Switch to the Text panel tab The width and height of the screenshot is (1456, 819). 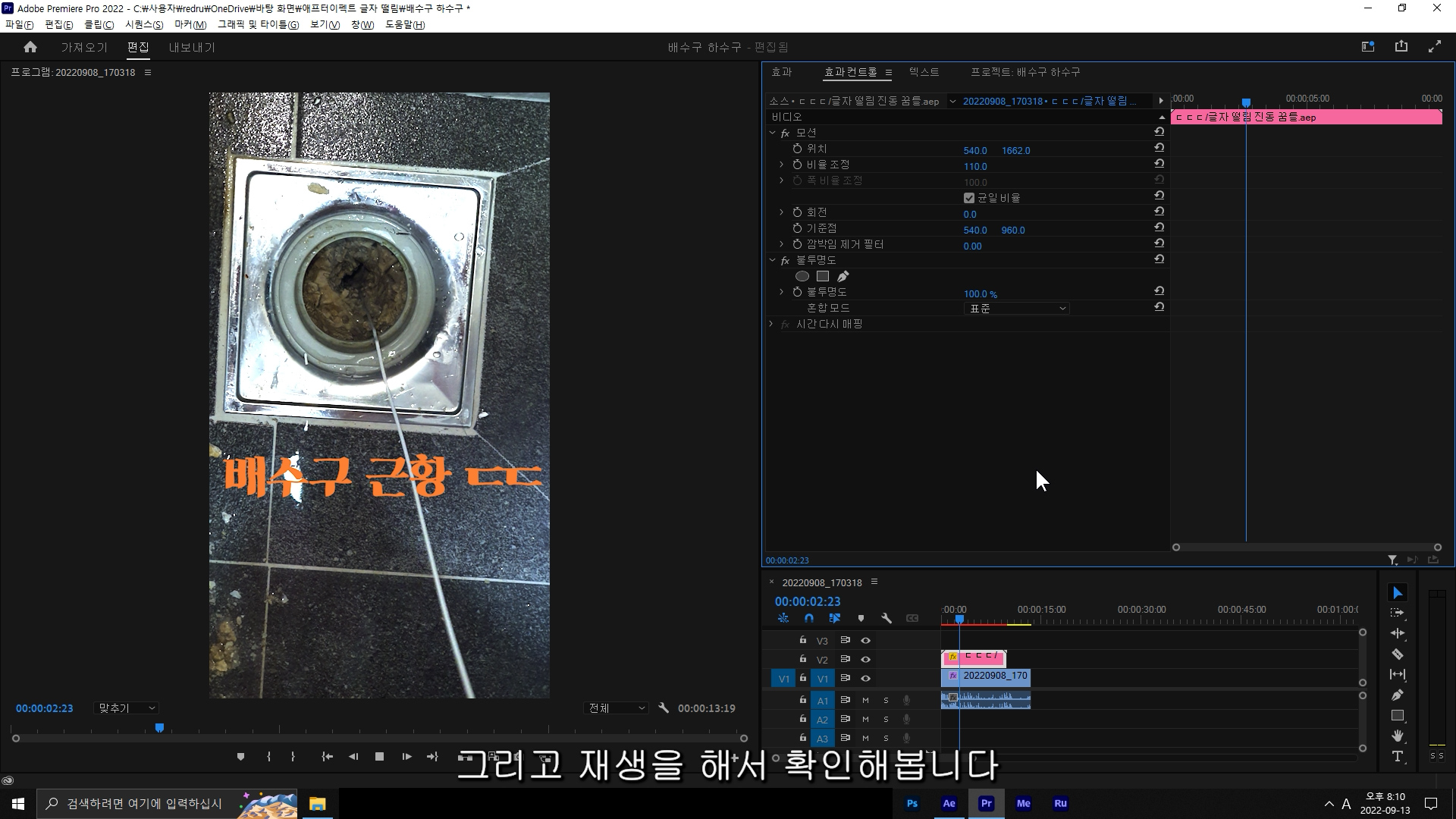924,72
